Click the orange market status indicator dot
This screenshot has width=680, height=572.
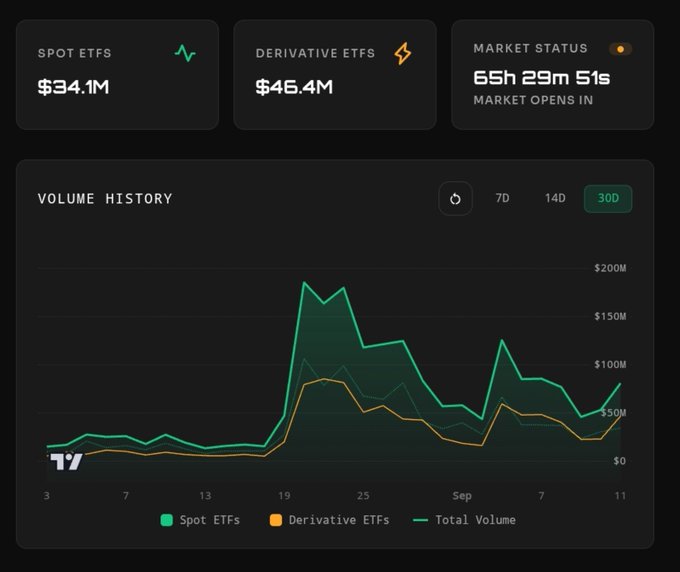(620, 49)
